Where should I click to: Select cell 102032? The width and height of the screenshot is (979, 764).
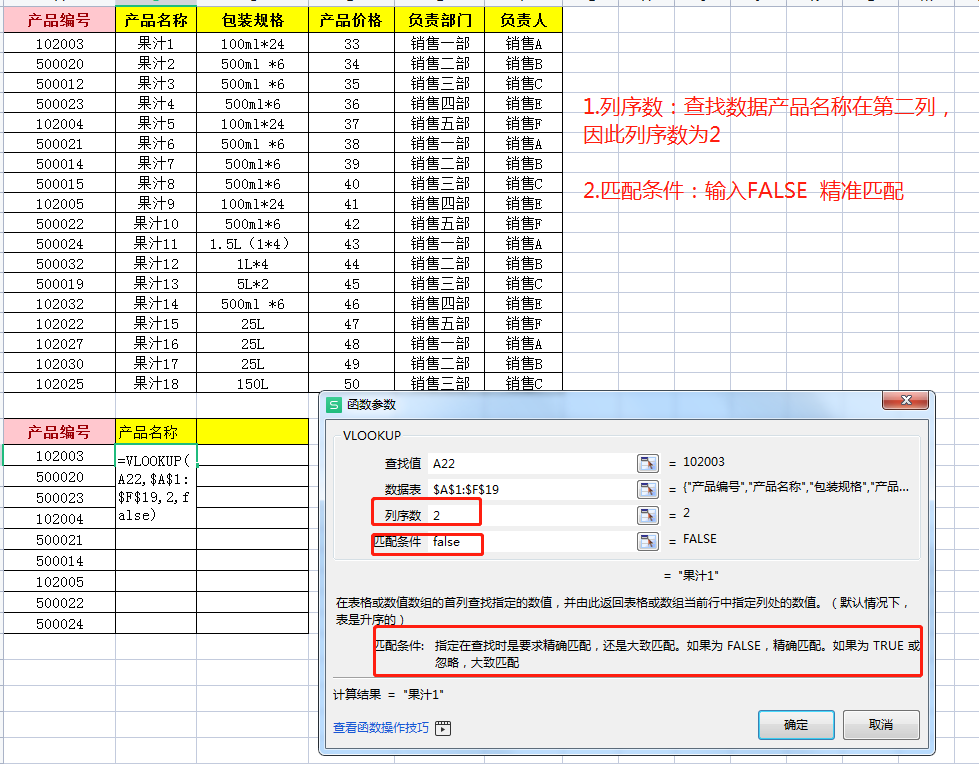[x=59, y=303]
